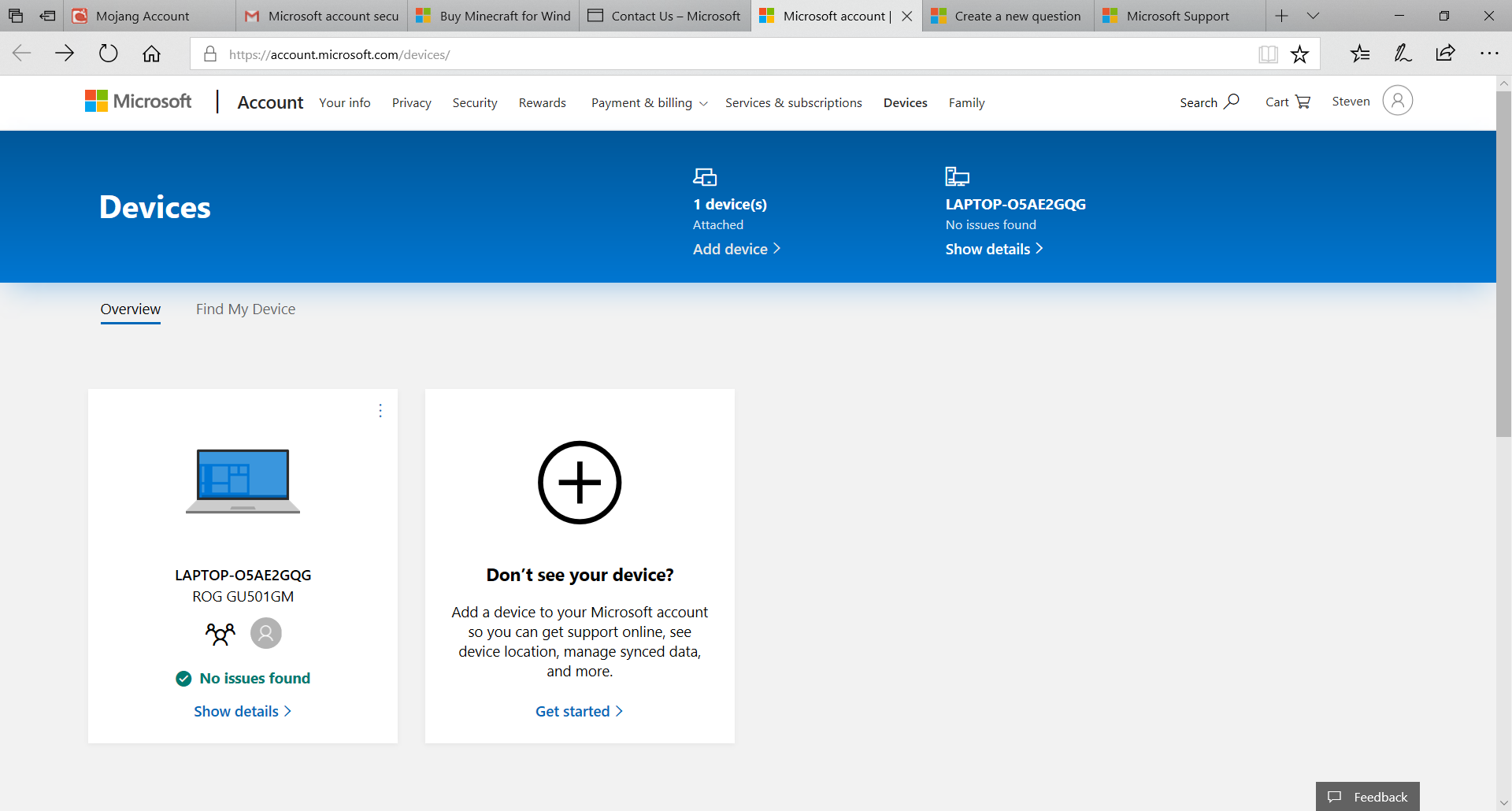
Task: Click the set these tabs aside icon
Action: tap(47, 16)
